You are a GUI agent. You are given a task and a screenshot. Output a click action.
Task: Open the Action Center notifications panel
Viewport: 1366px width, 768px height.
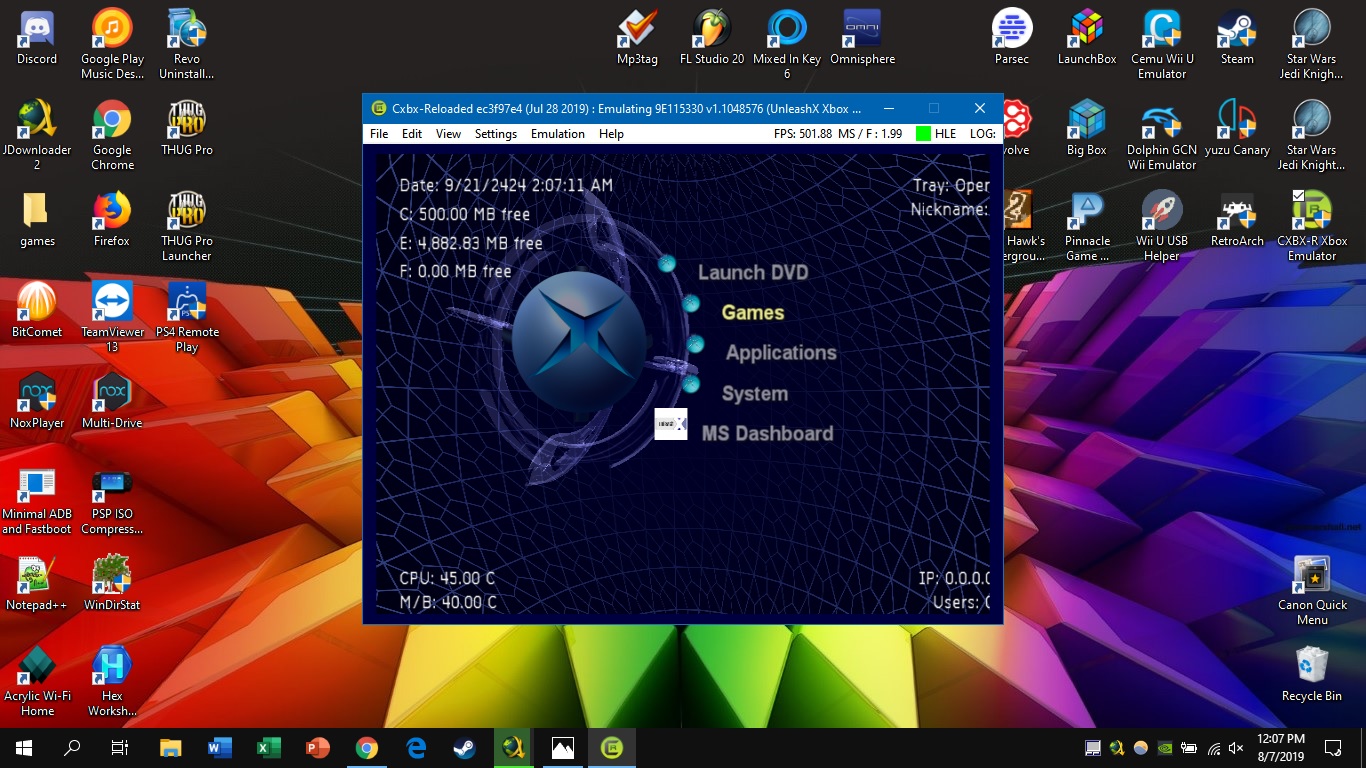click(x=1332, y=748)
